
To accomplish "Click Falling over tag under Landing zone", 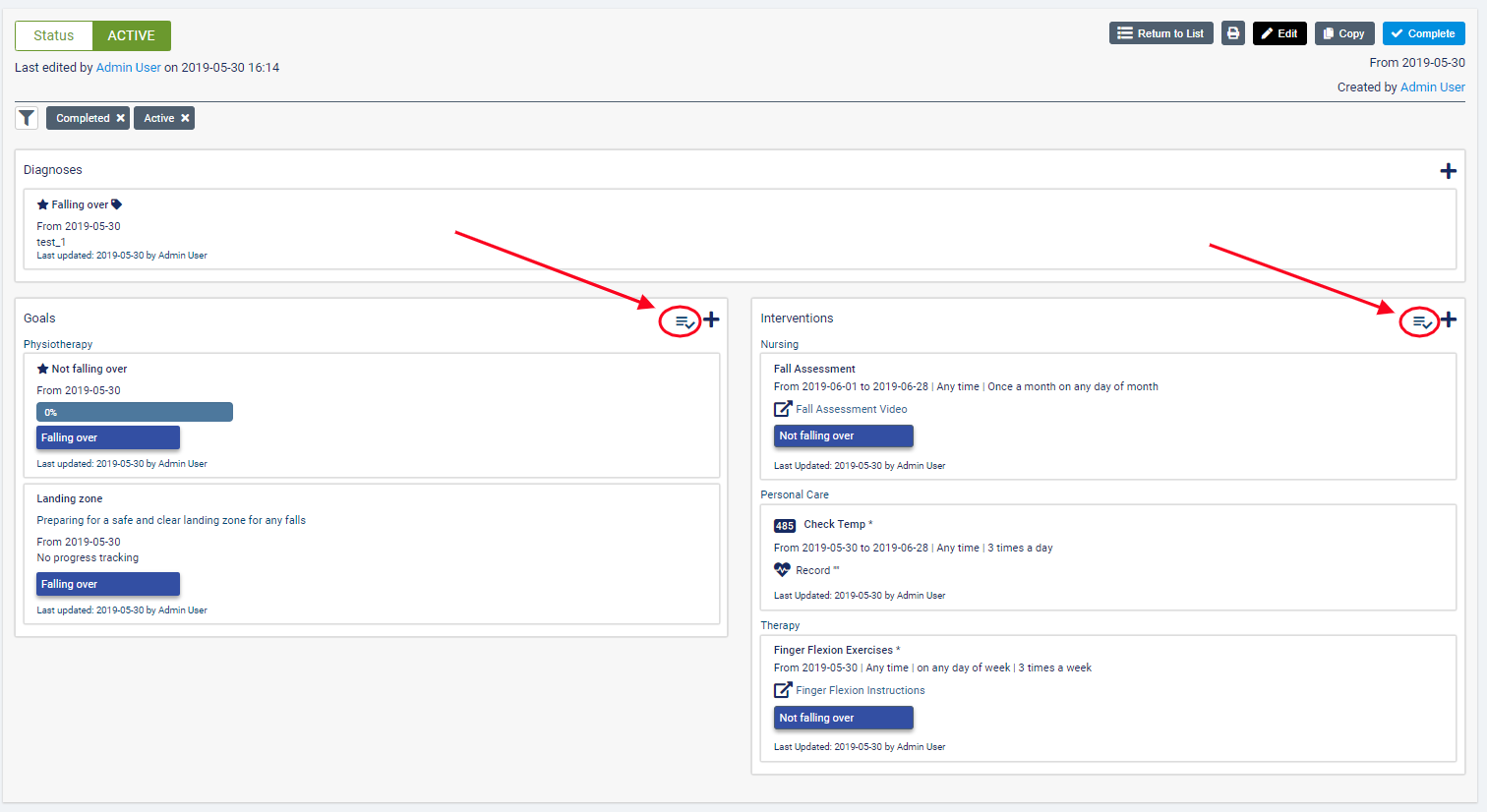I will click(x=108, y=584).
